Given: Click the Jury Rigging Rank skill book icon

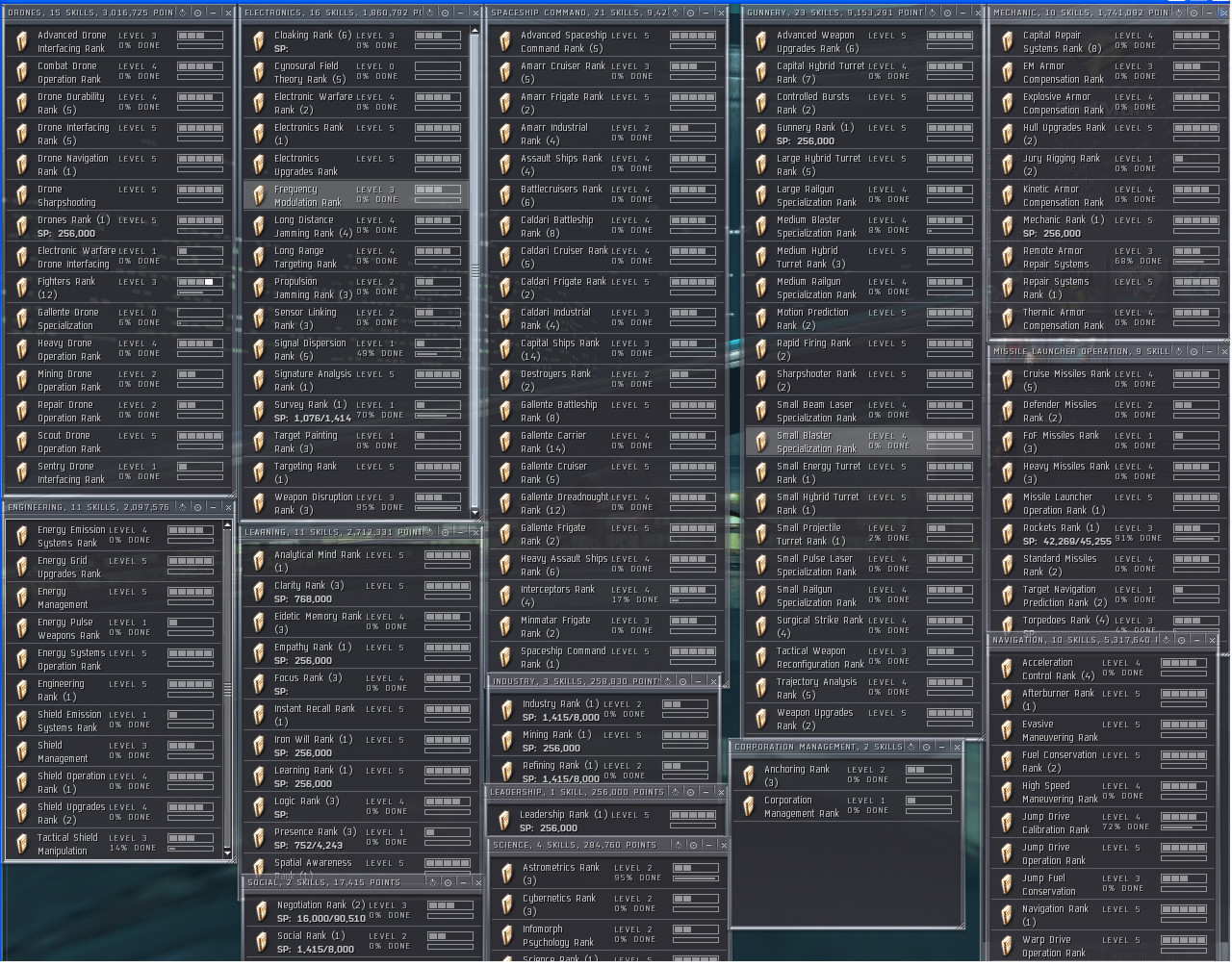Looking at the screenshot, I should (x=1007, y=165).
